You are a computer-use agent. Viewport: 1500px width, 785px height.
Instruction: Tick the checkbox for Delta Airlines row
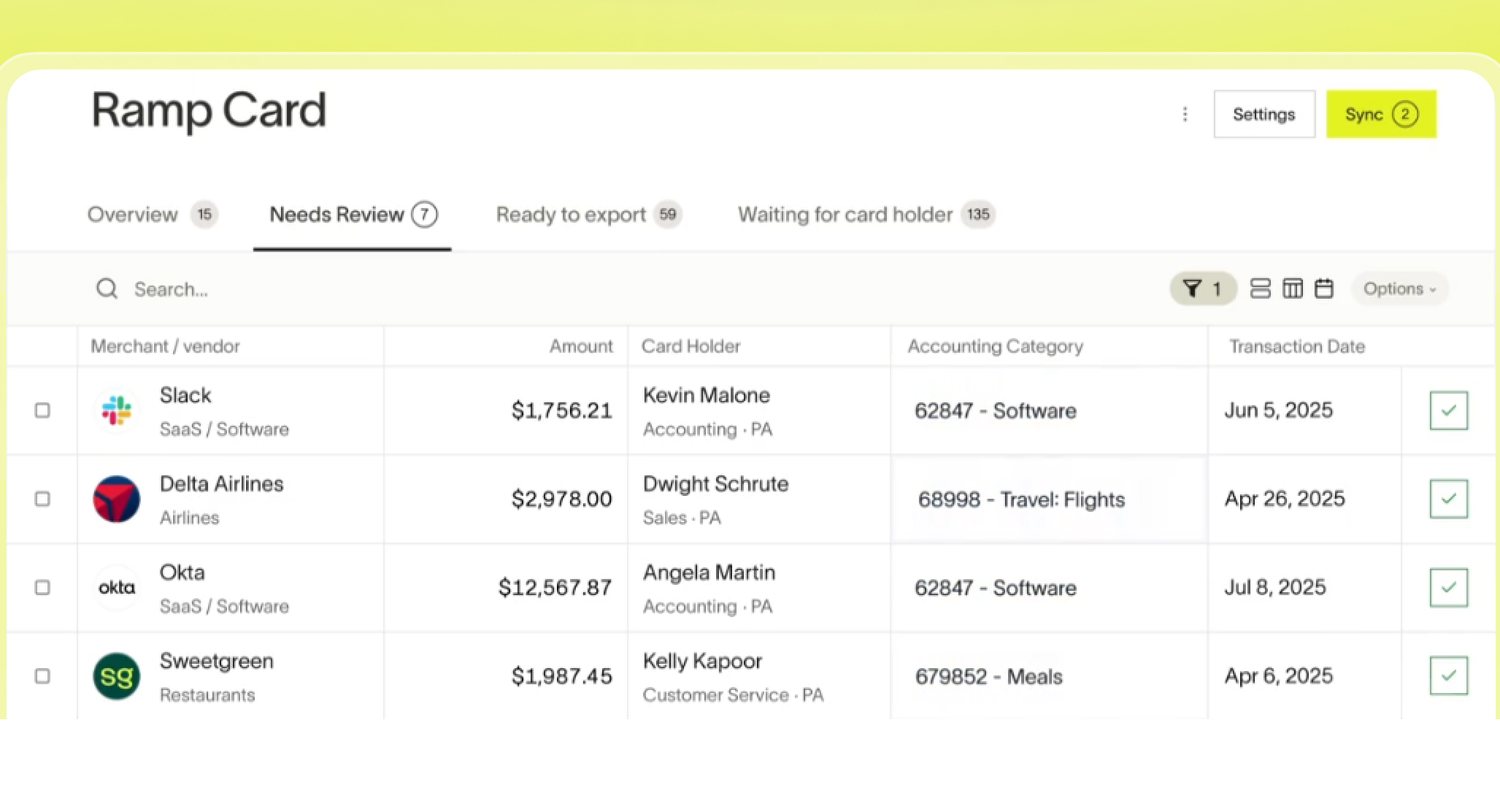(x=42, y=498)
